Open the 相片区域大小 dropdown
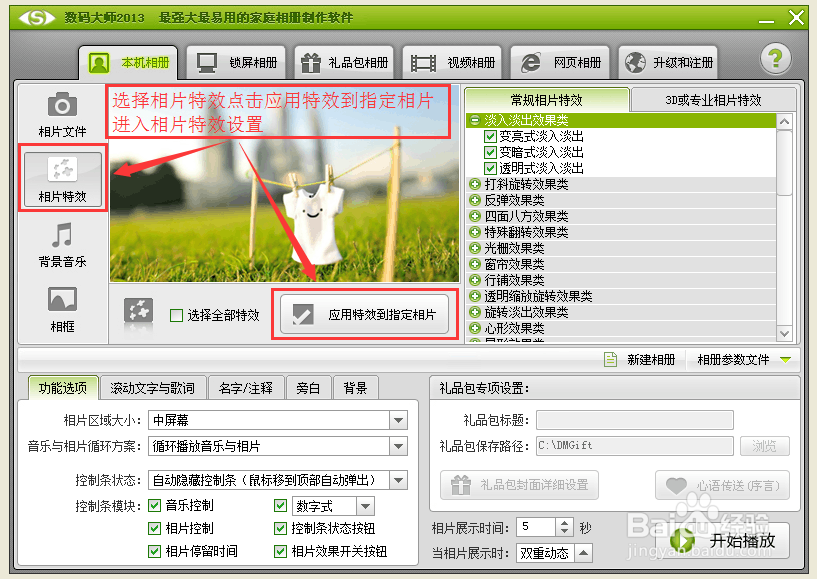The height and width of the screenshot is (579, 817). pyautogui.click(x=399, y=420)
